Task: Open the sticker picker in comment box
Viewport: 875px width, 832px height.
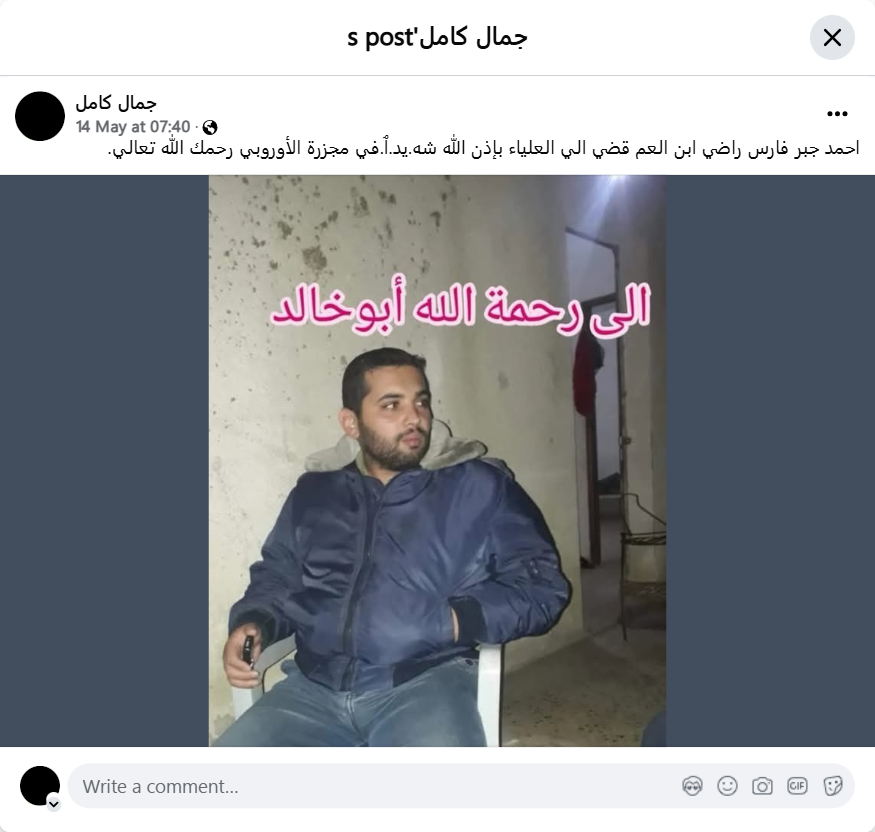Action: click(832, 786)
